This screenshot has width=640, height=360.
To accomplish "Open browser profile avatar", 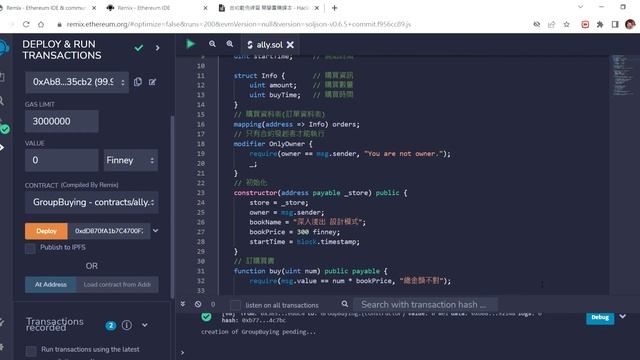I will (x=630, y=24).
